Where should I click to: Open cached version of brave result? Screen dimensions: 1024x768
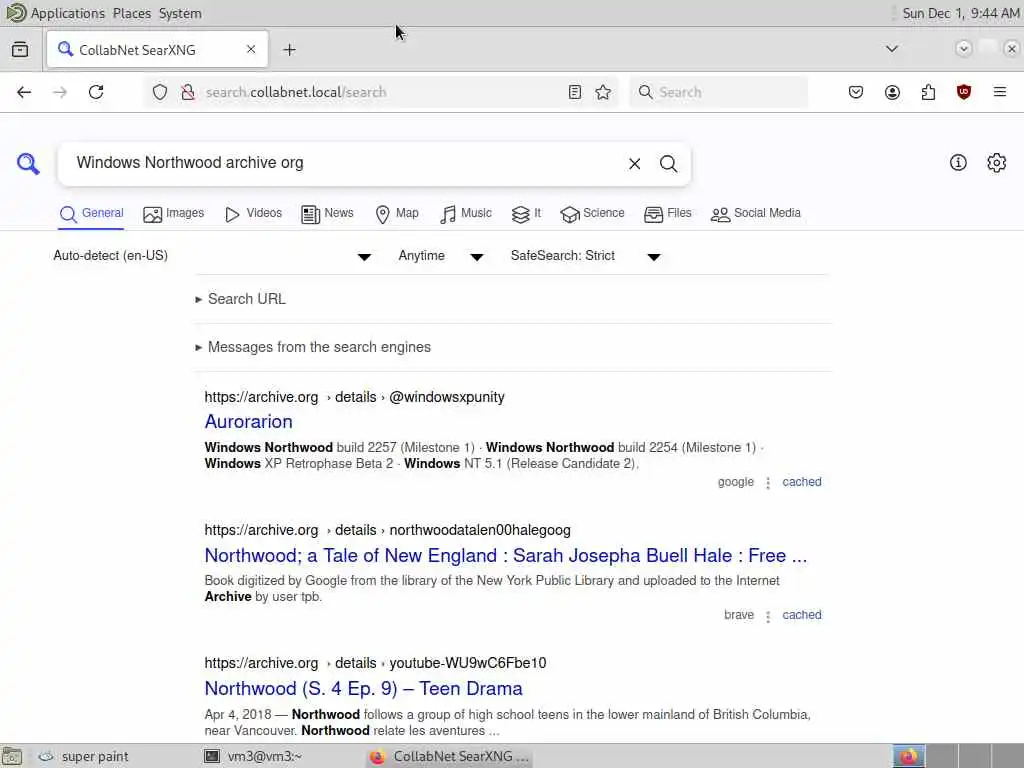(x=802, y=615)
